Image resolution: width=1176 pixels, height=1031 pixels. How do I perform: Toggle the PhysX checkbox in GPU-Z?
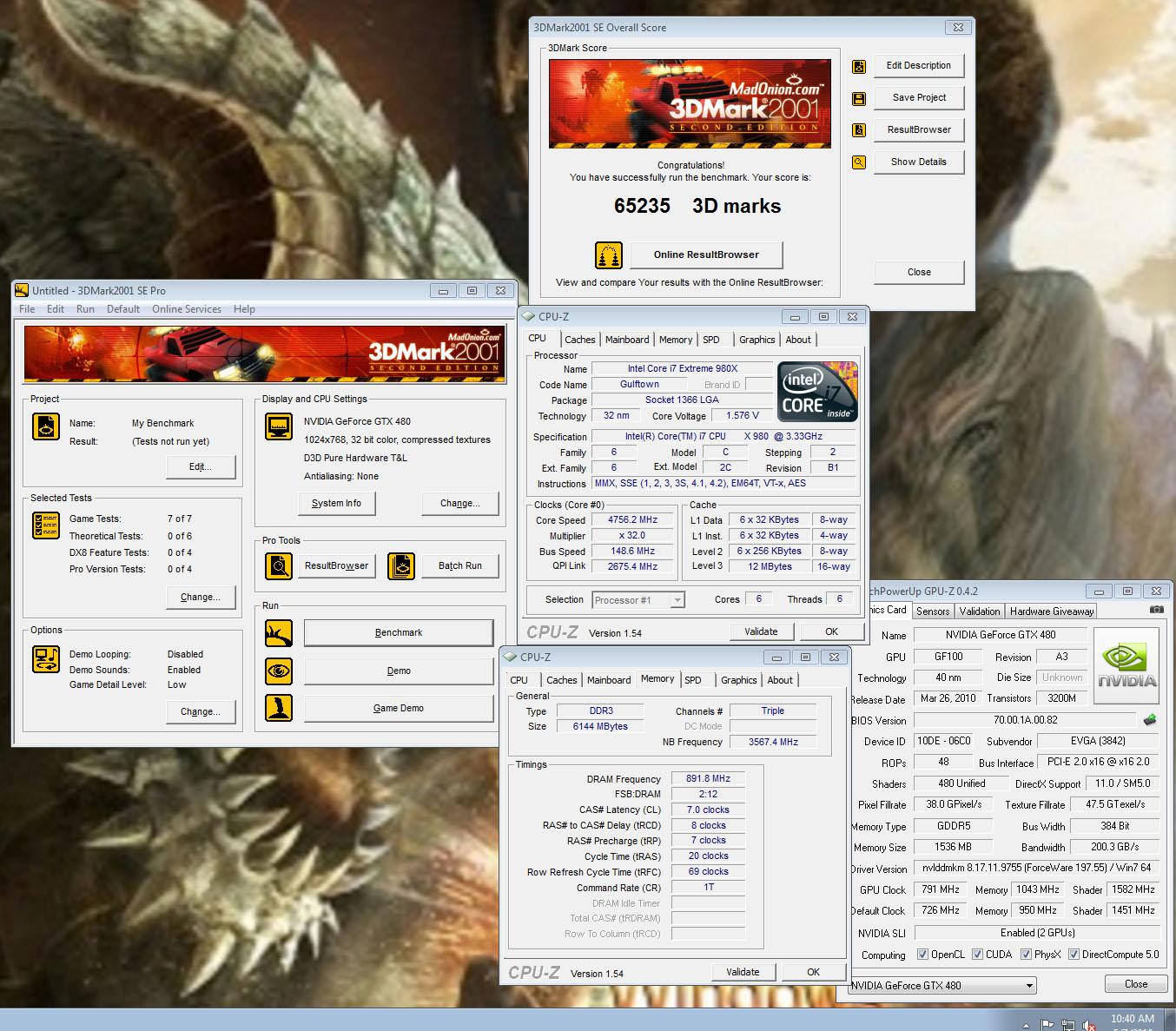1027,955
